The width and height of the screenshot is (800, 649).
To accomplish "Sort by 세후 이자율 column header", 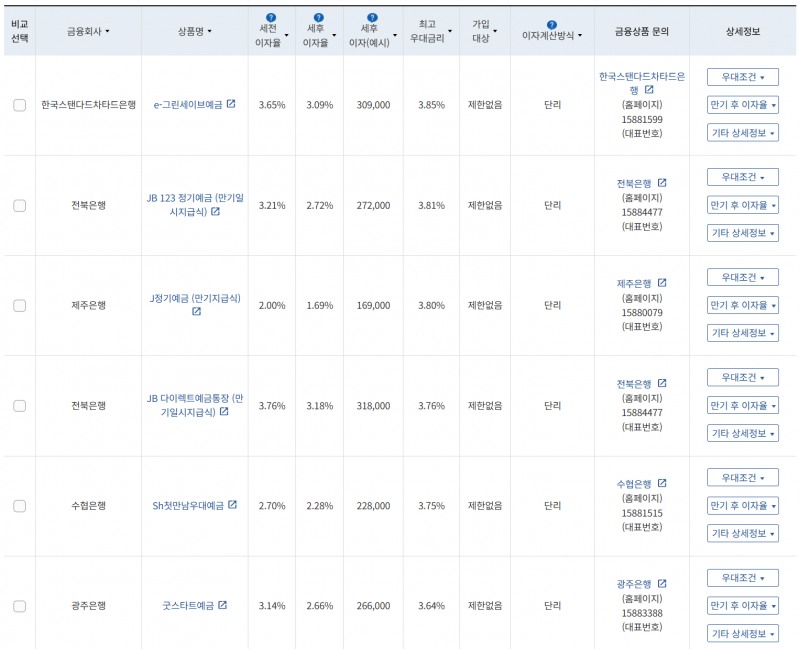I will (x=319, y=35).
